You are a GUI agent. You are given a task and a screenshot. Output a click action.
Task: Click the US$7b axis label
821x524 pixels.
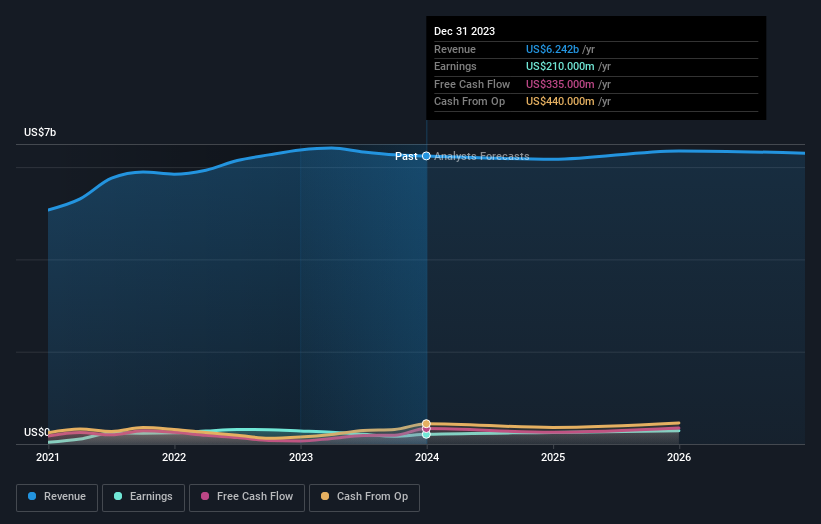pyautogui.click(x=40, y=132)
